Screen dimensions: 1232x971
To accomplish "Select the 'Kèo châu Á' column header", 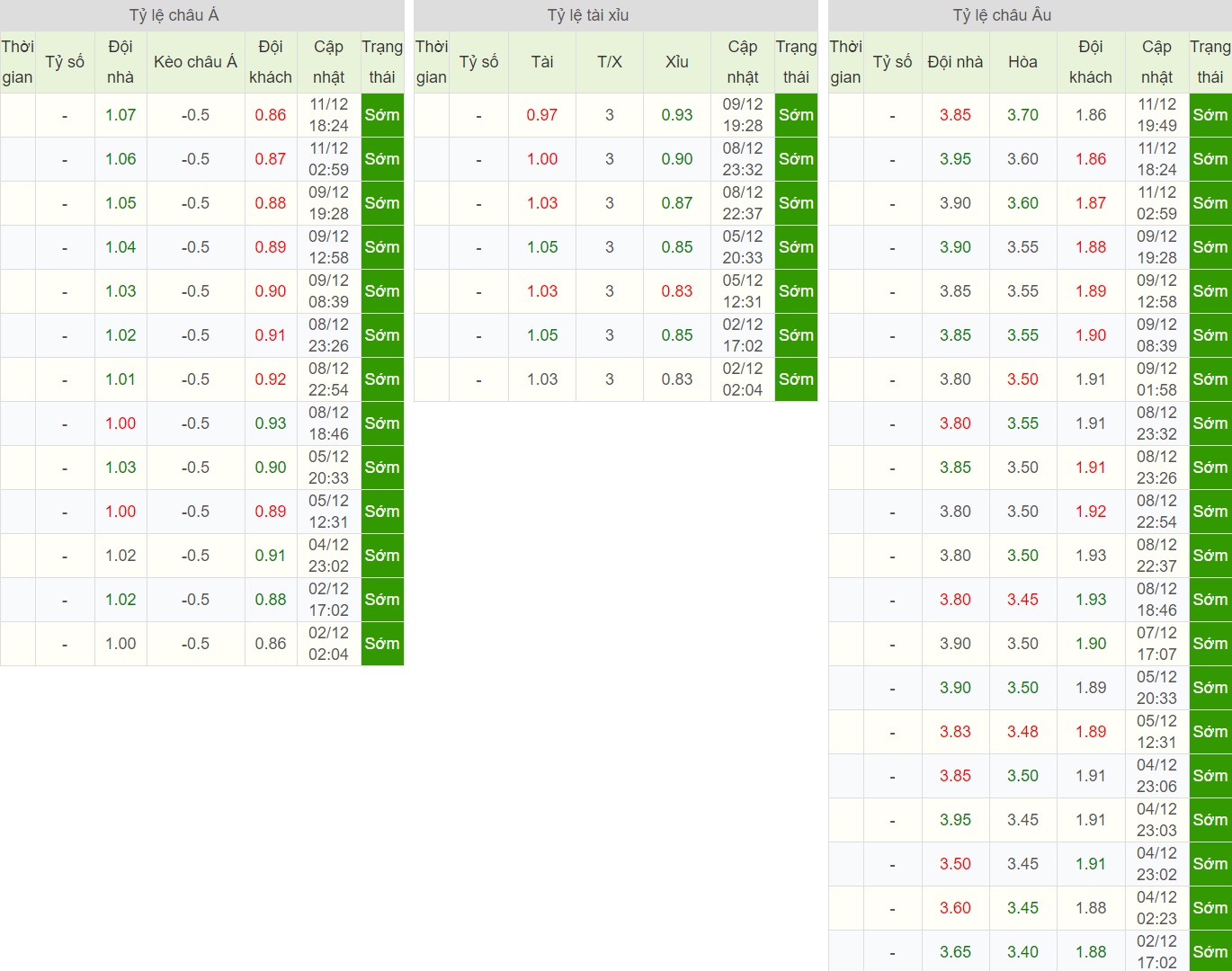I will 195,62.
